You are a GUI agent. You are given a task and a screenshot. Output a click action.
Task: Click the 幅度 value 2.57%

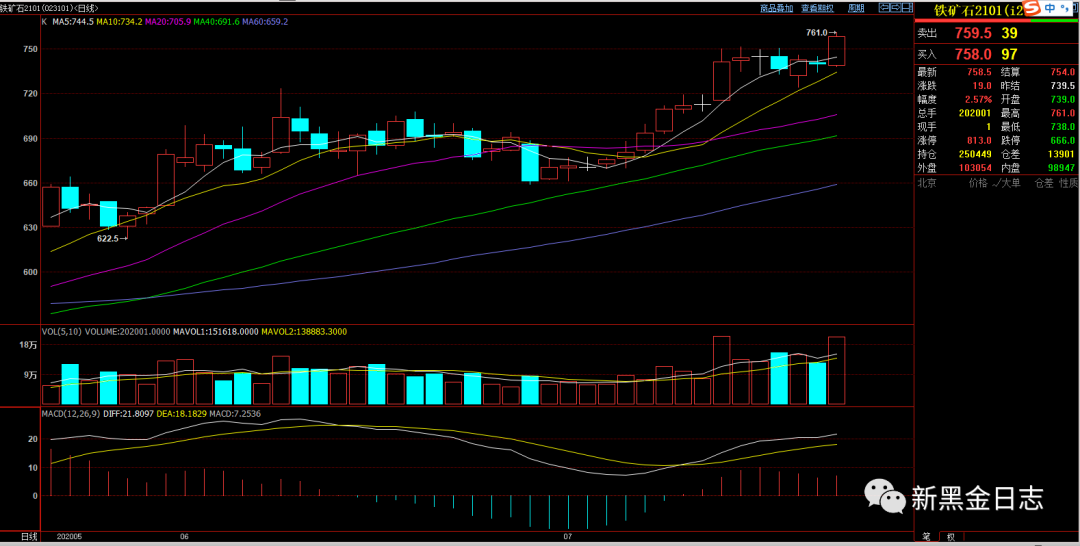pyautogui.click(x=977, y=100)
